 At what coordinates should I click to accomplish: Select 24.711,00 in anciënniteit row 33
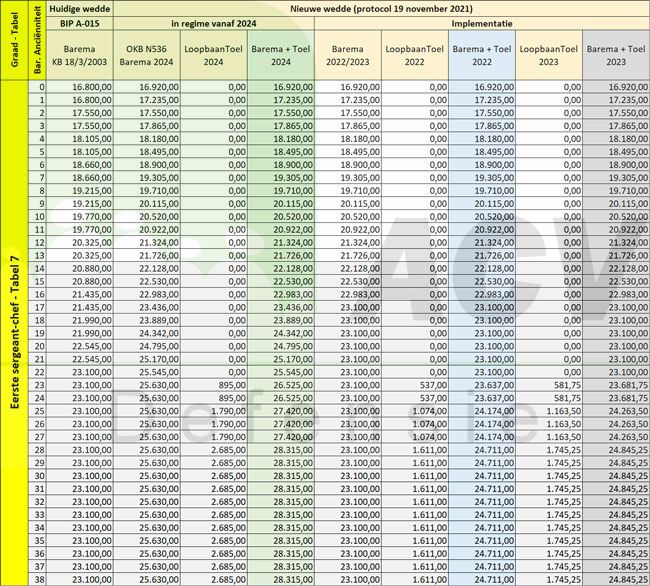[x=482, y=515]
